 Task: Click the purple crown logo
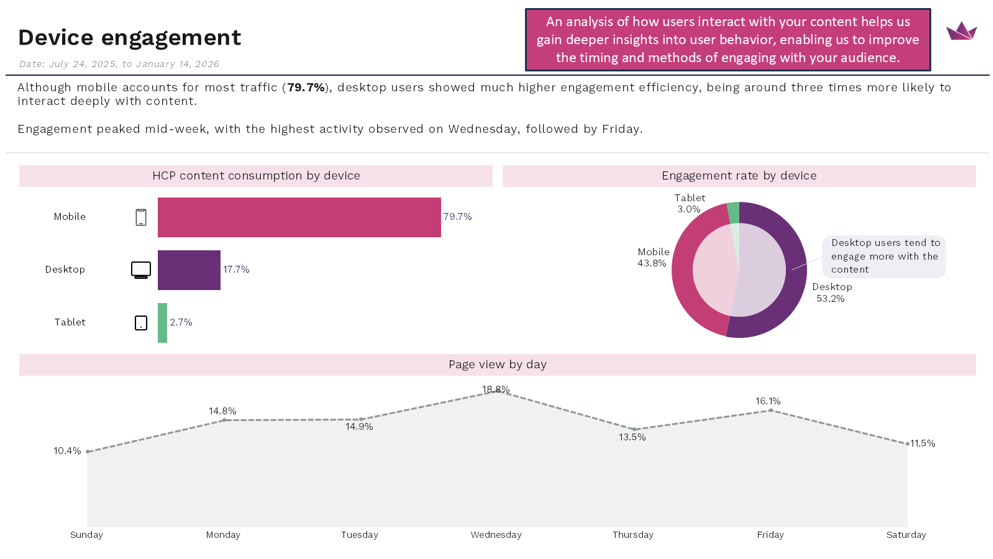click(x=961, y=31)
